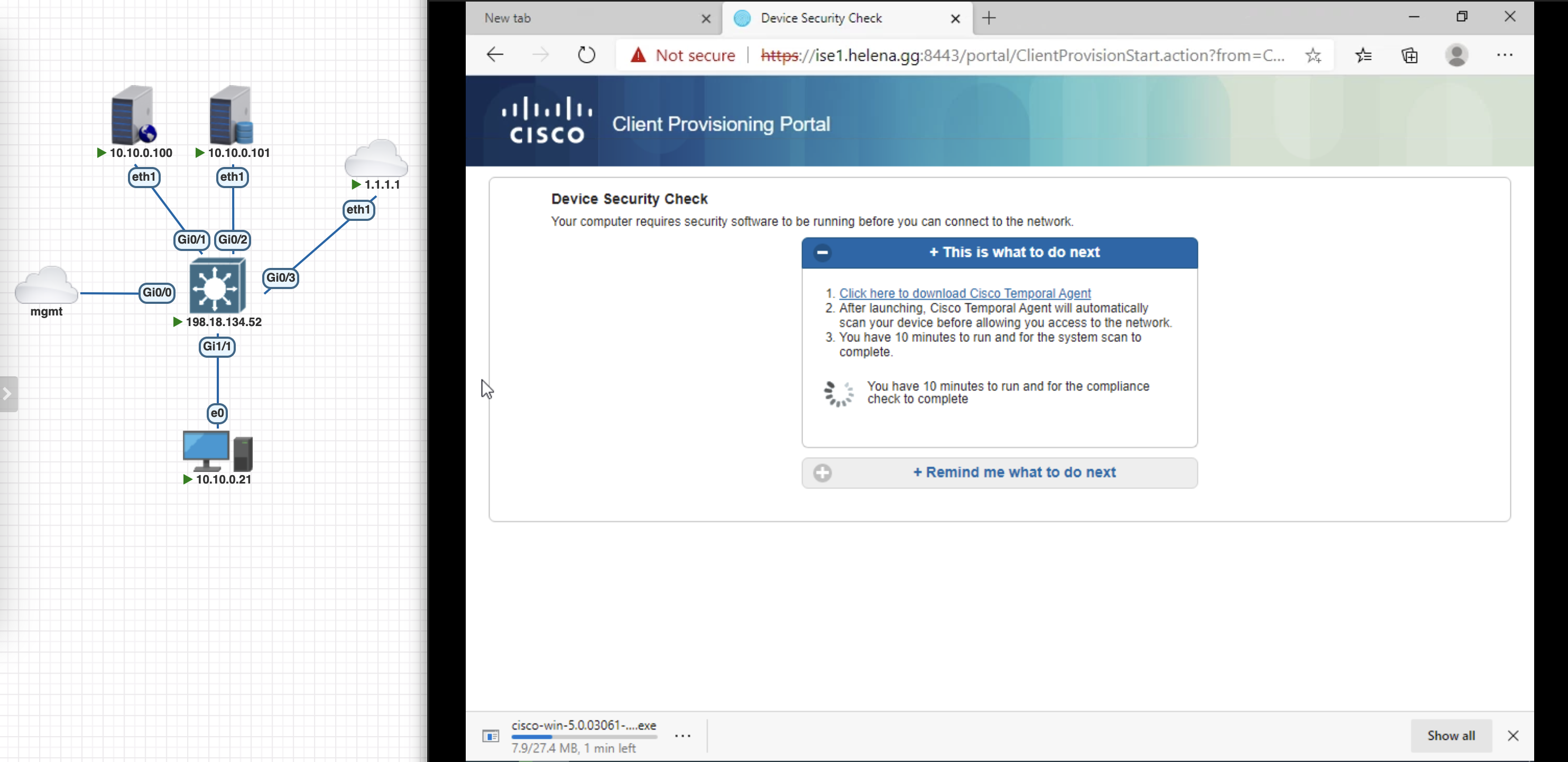Screen dimensions: 1568x762
Task: Click the browser profile avatar
Action: click(1456, 55)
